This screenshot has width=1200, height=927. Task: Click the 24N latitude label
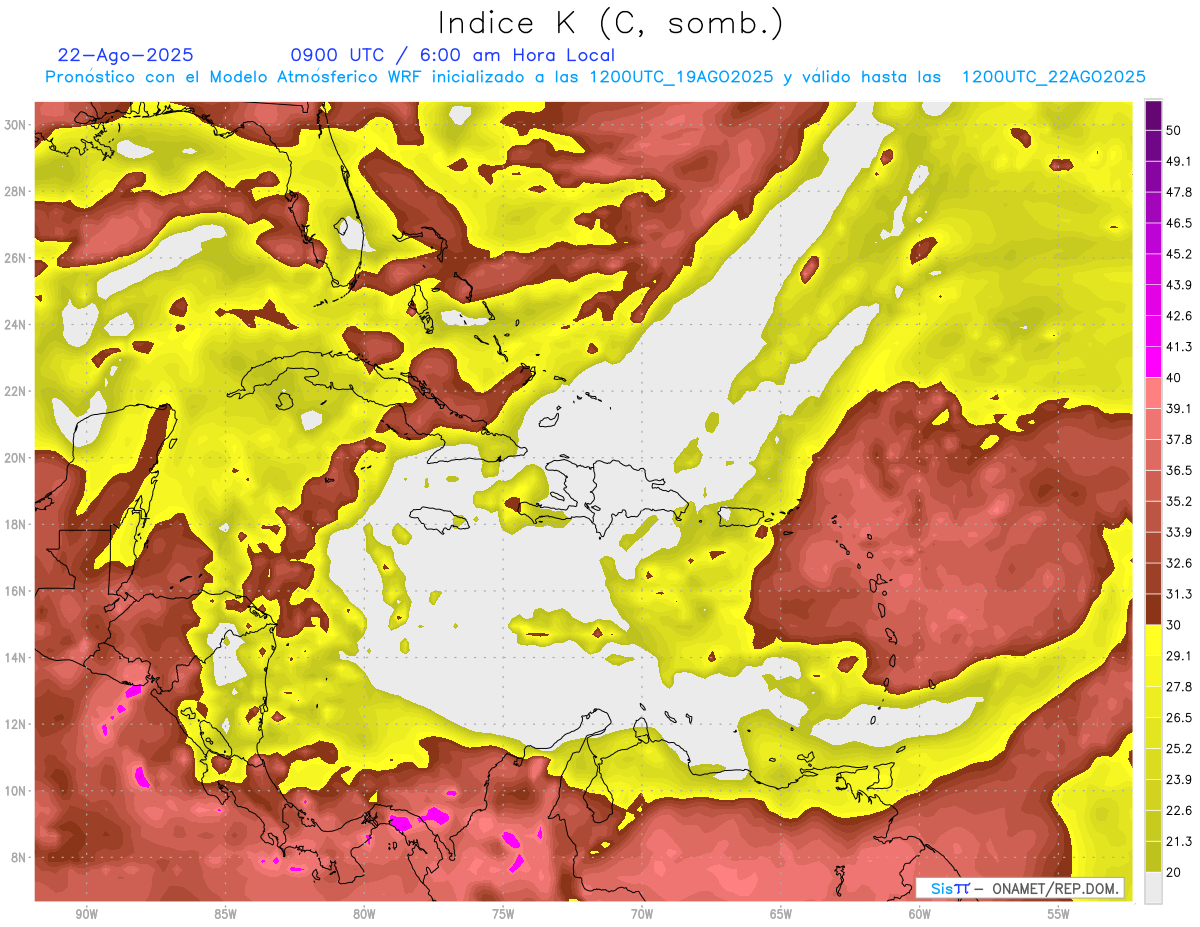[15, 324]
